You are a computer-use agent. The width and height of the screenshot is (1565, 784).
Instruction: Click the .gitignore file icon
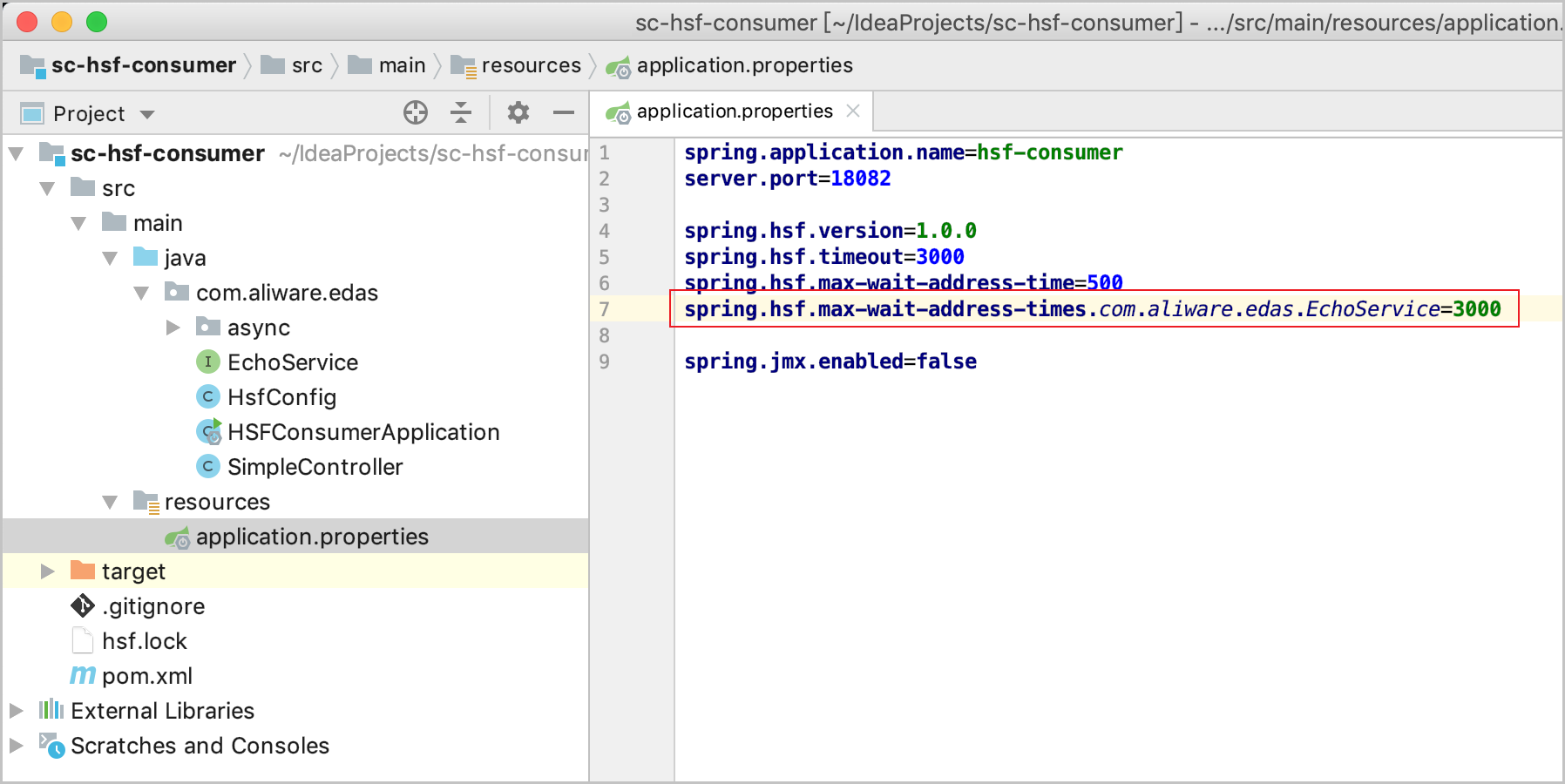pos(83,605)
